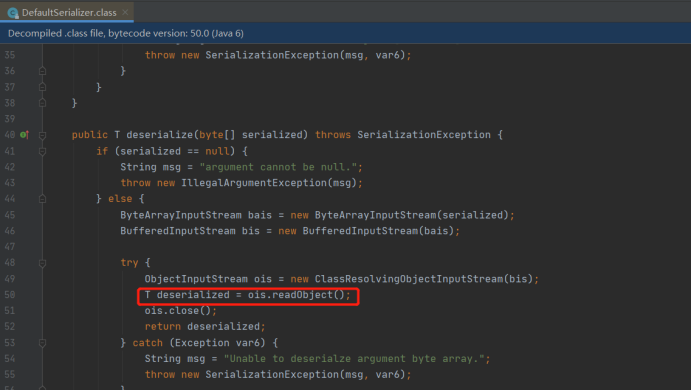Click the deserialize method name
Screen dimensions: 692x390
tap(159, 135)
